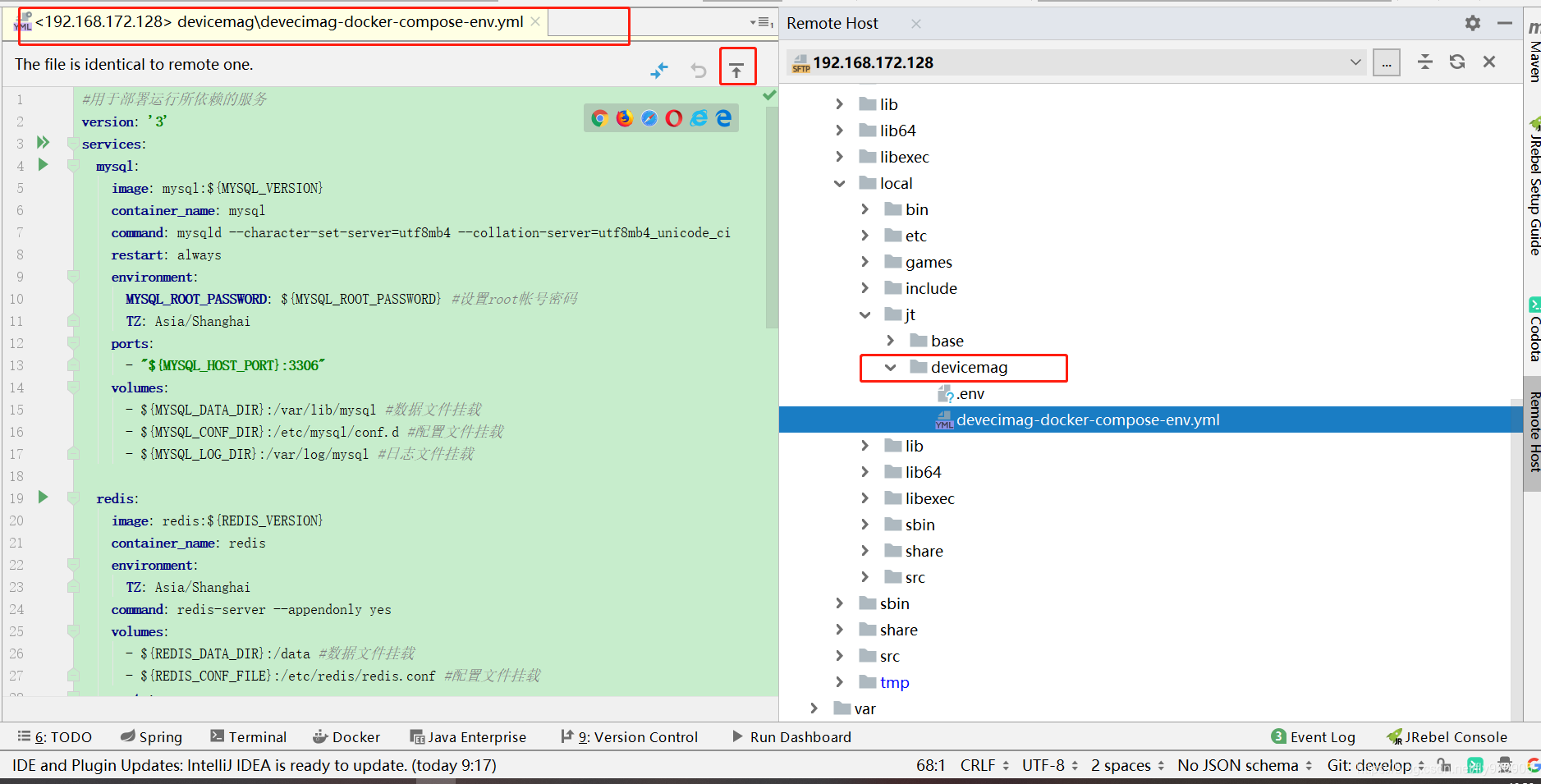
Task: Run services gutter double-arrow icon
Action: pos(43,142)
